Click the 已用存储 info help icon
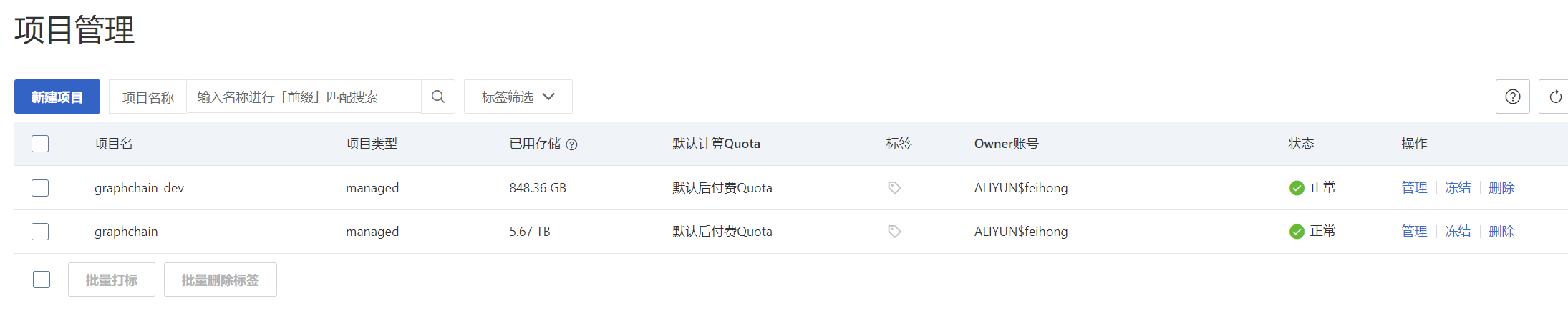 [571, 144]
